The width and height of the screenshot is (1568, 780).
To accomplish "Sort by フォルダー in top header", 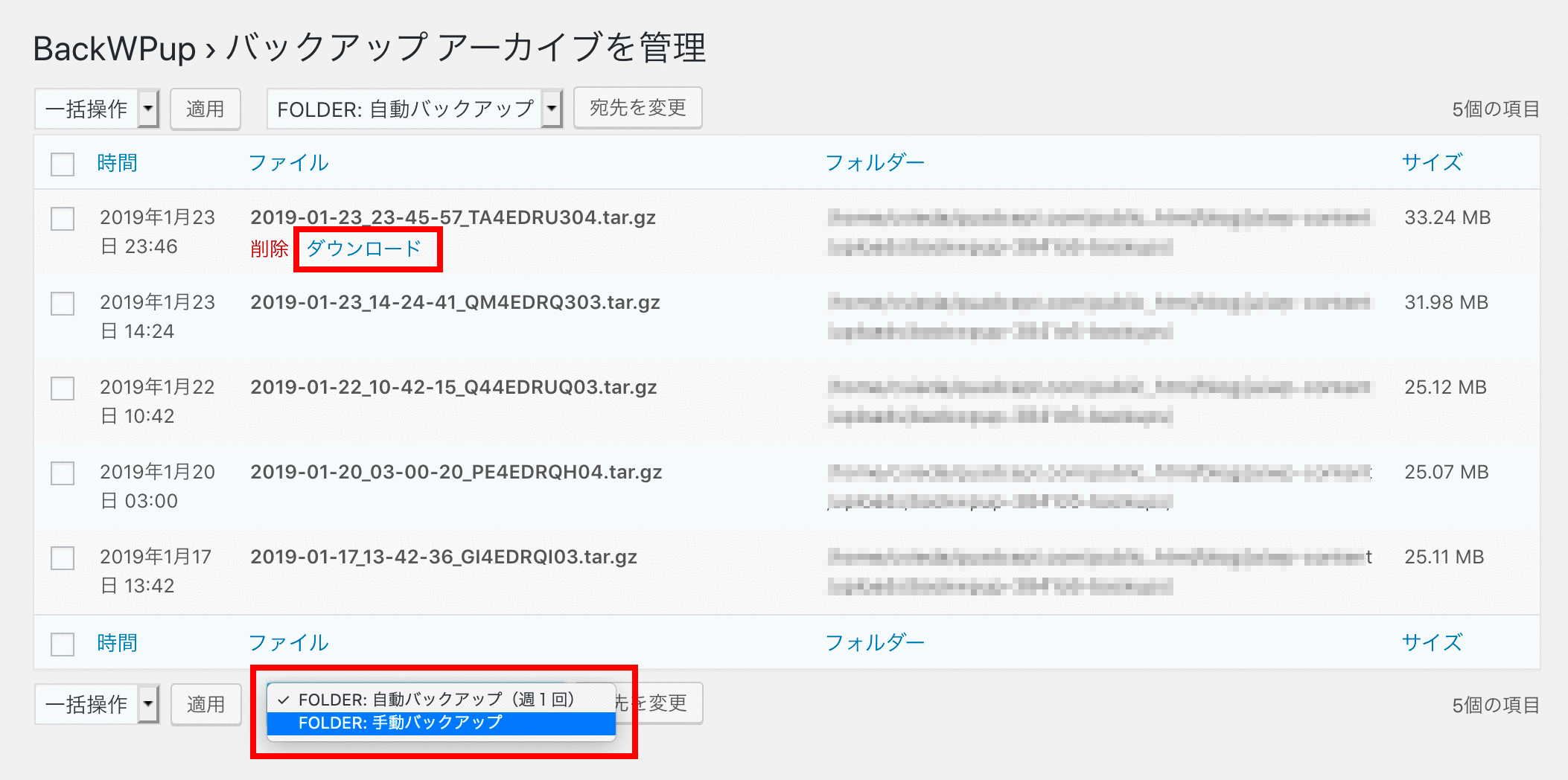I will (875, 163).
